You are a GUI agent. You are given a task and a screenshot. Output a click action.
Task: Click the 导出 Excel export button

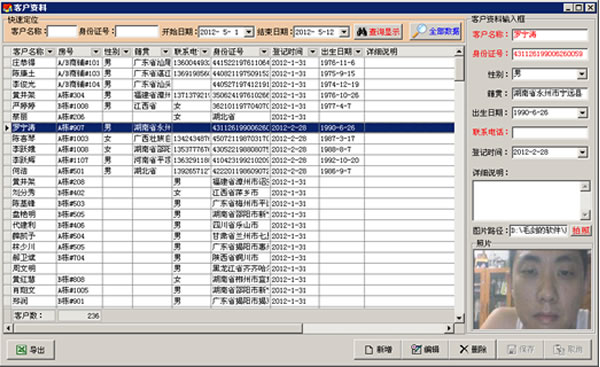click(x=31, y=349)
